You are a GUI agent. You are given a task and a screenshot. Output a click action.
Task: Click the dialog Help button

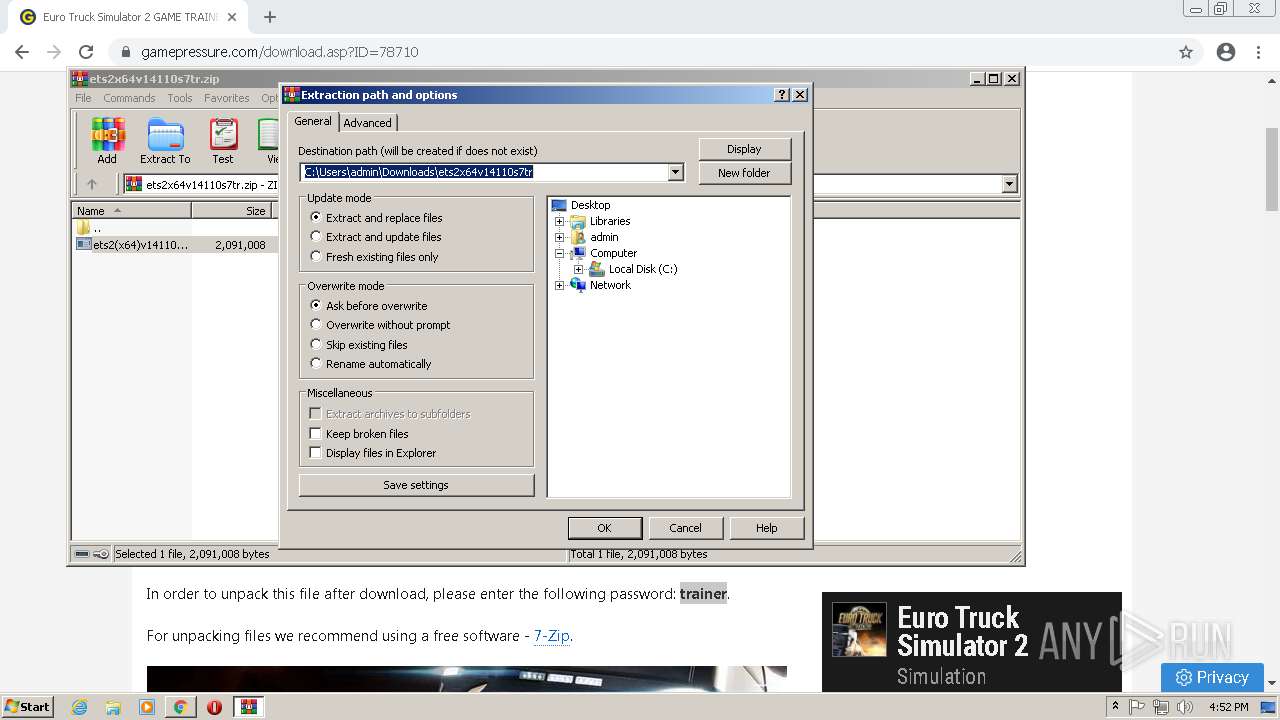pos(766,528)
